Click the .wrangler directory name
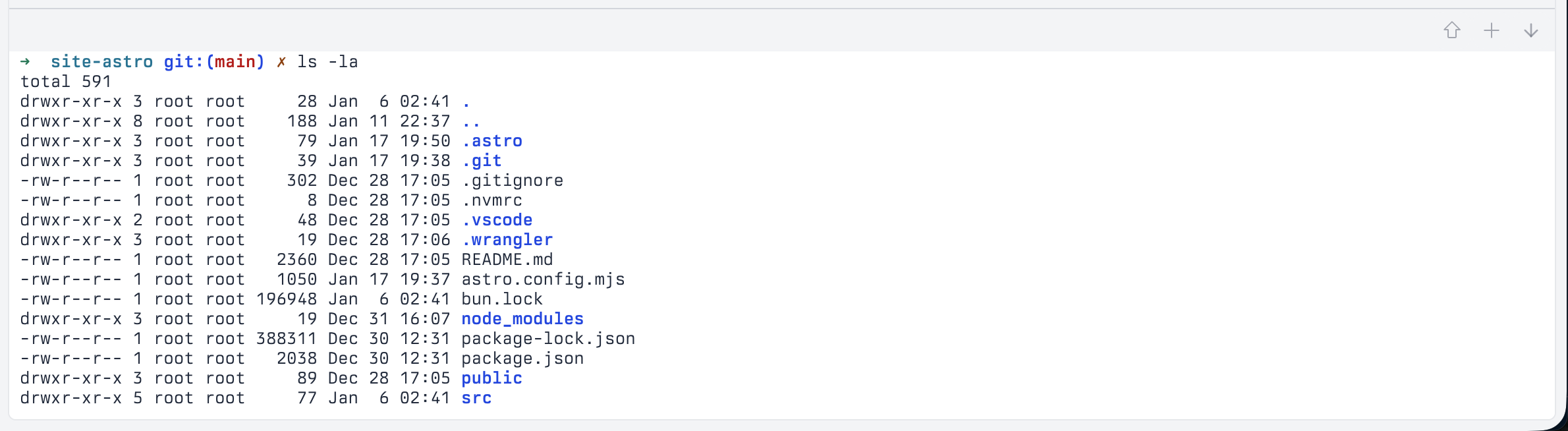Screen dimensions: 1568x431 click(x=507, y=240)
